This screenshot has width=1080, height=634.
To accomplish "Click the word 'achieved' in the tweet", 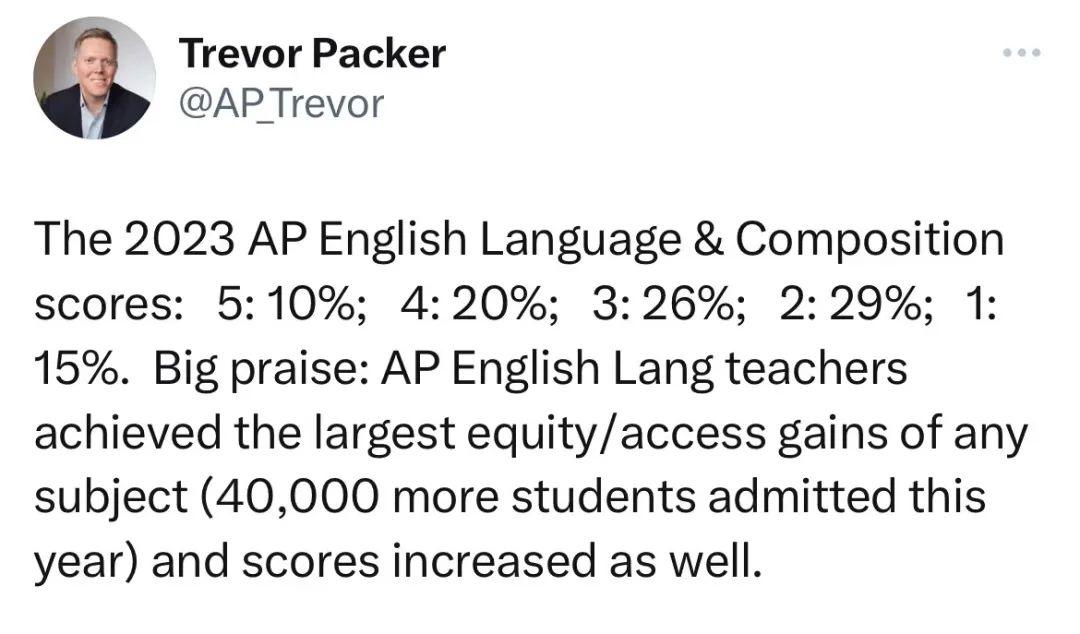I will [128, 433].
